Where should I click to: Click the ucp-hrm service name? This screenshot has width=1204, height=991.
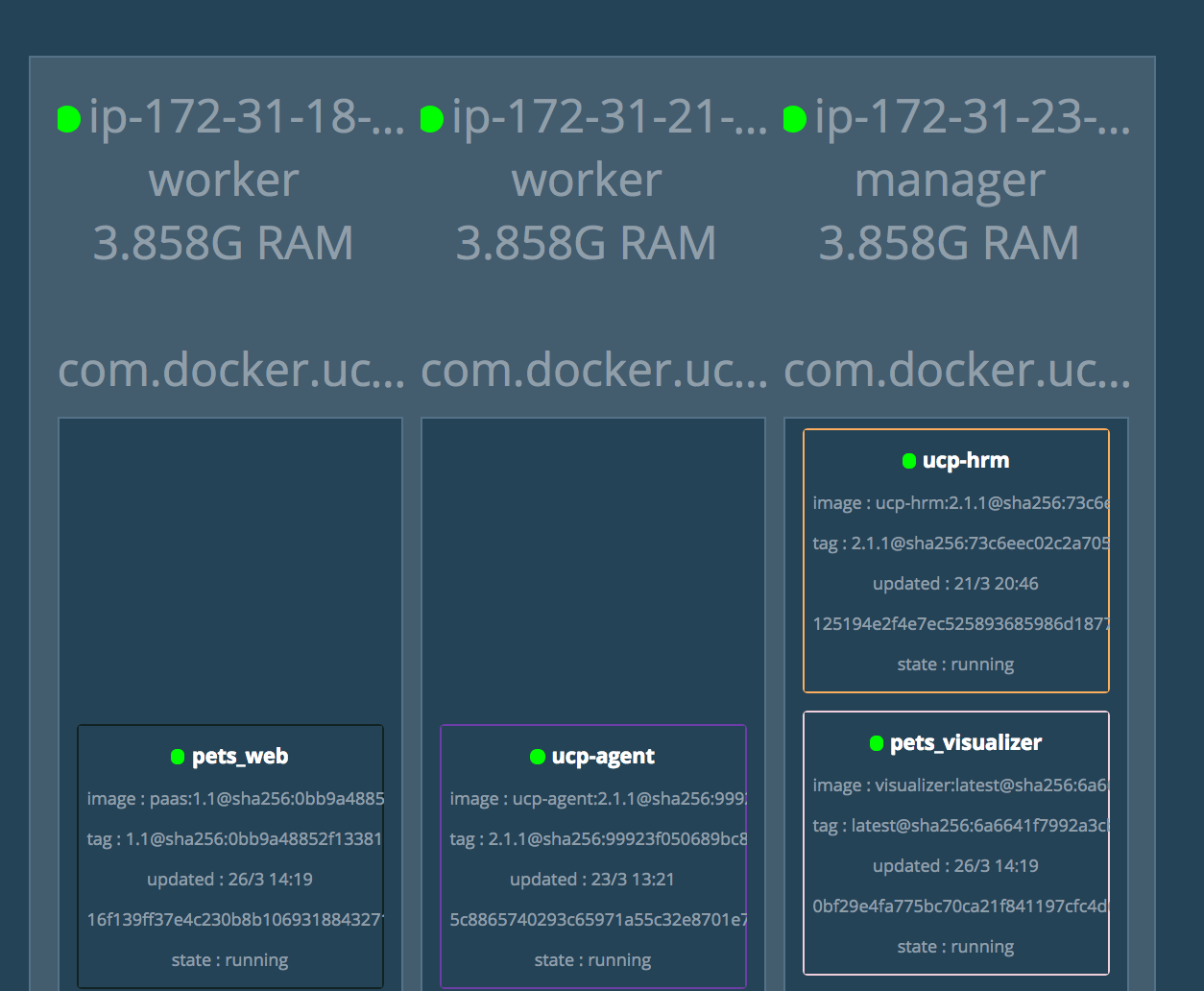966,461
